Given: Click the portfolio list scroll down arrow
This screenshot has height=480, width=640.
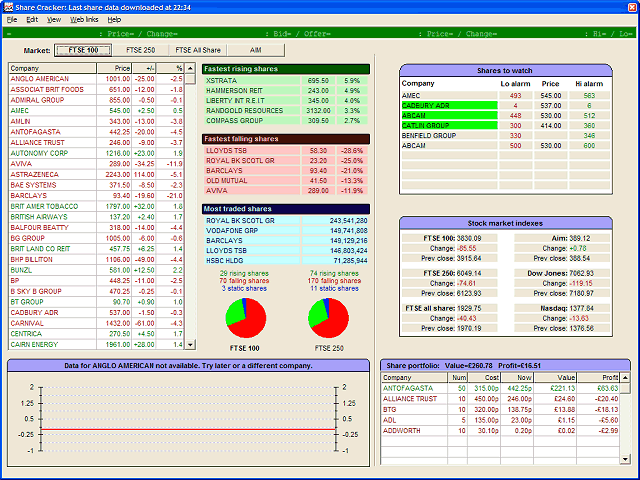Looking at the screenshot, I should tap(625, 459).
